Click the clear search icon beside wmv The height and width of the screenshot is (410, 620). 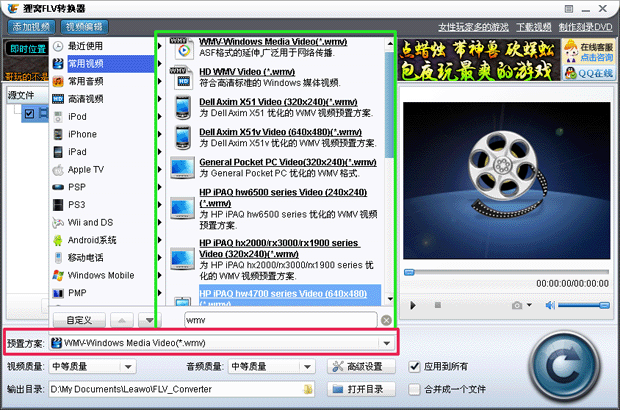[386, 320]
